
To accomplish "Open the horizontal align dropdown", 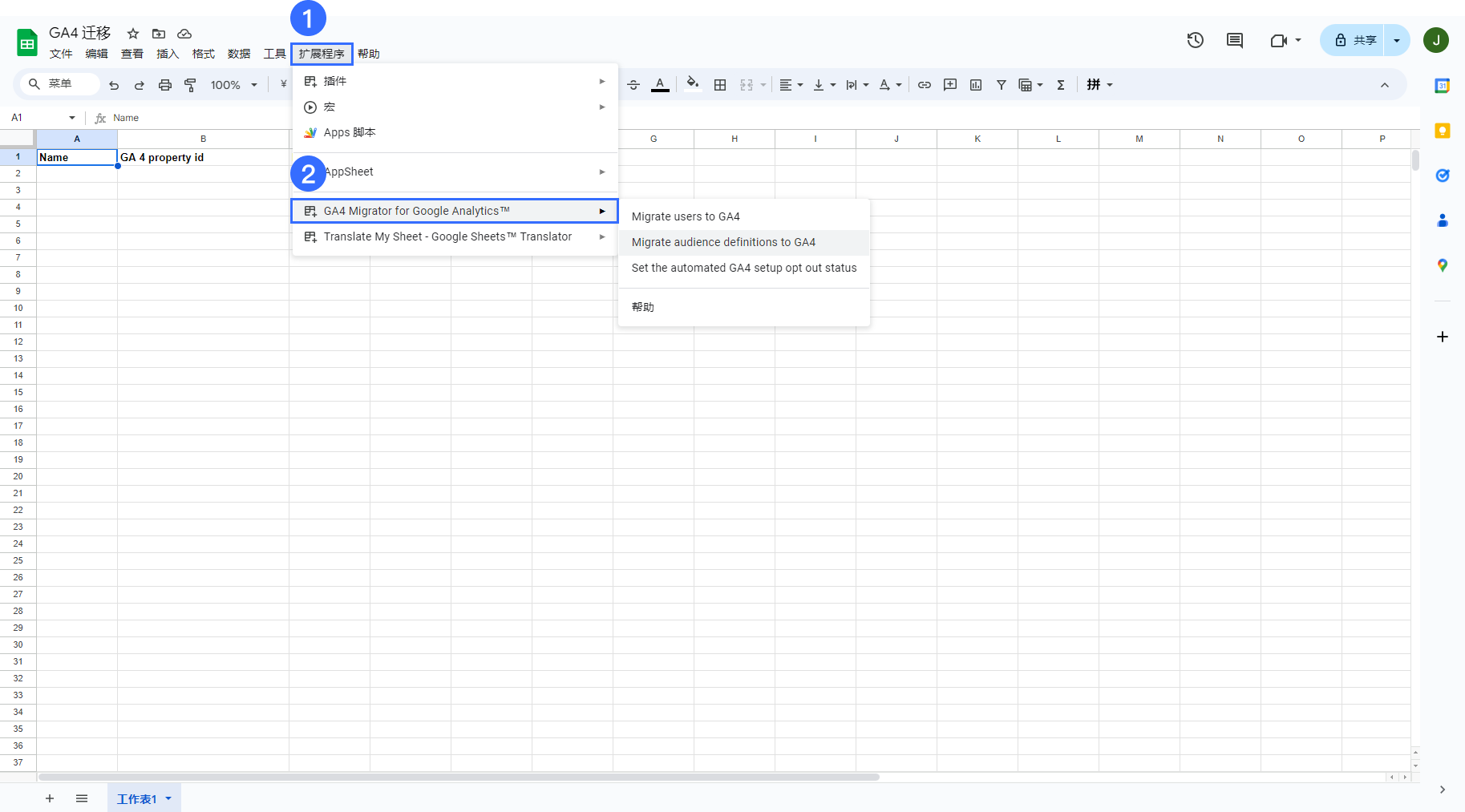I will click(791, 85).
